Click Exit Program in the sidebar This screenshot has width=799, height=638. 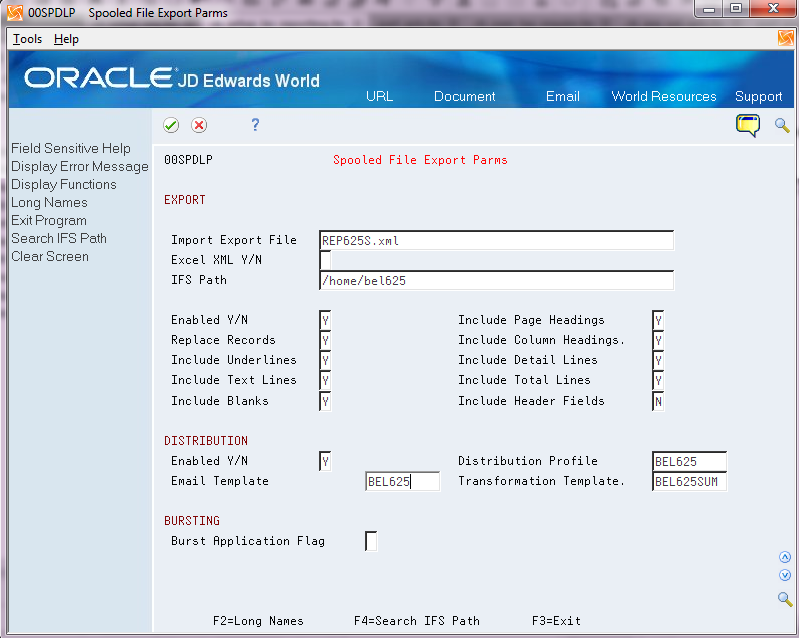coord(49,221)
